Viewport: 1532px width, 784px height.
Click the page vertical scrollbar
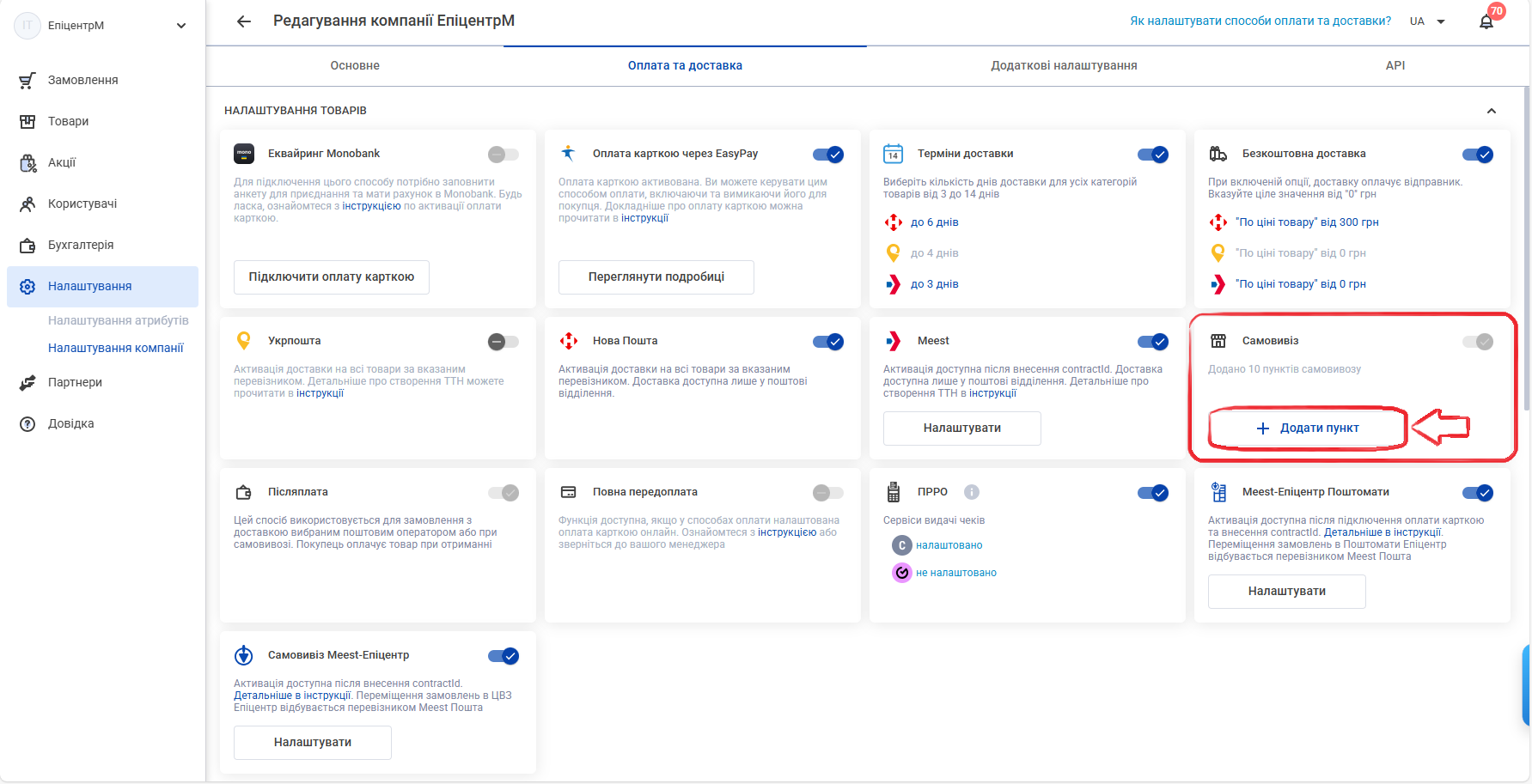click(x=1526, y=249)
